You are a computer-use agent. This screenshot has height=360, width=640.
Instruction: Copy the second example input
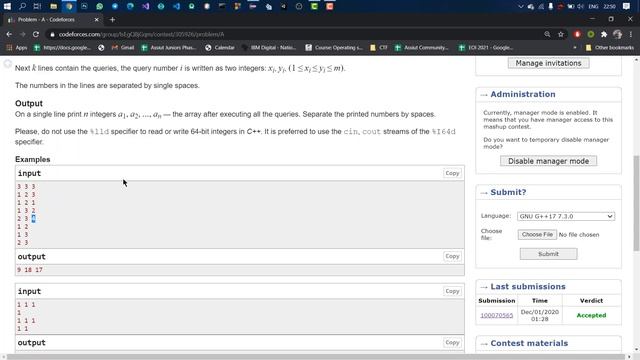tap(452, 291)
